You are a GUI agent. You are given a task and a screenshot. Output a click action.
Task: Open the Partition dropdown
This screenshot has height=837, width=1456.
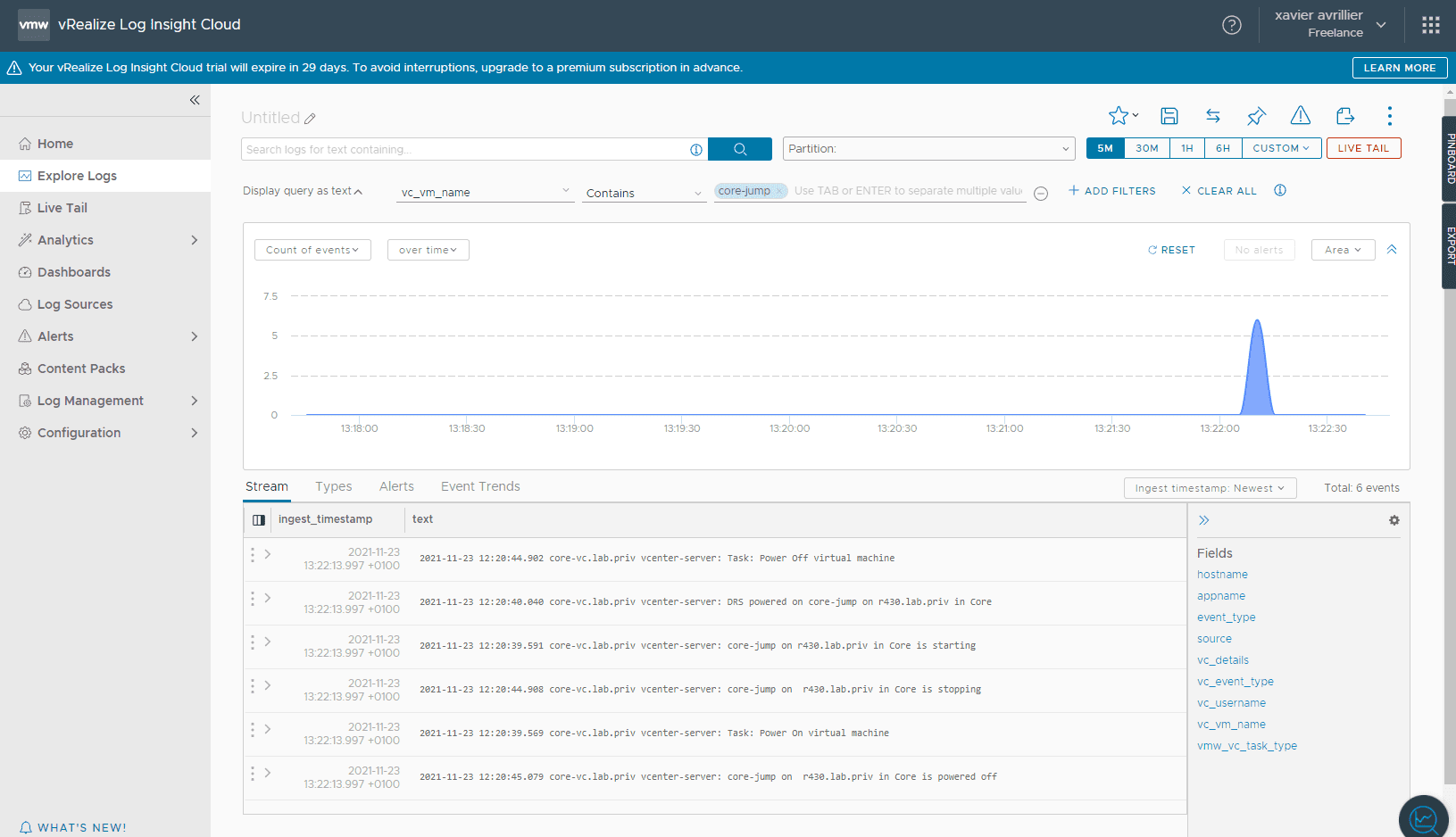928,149
